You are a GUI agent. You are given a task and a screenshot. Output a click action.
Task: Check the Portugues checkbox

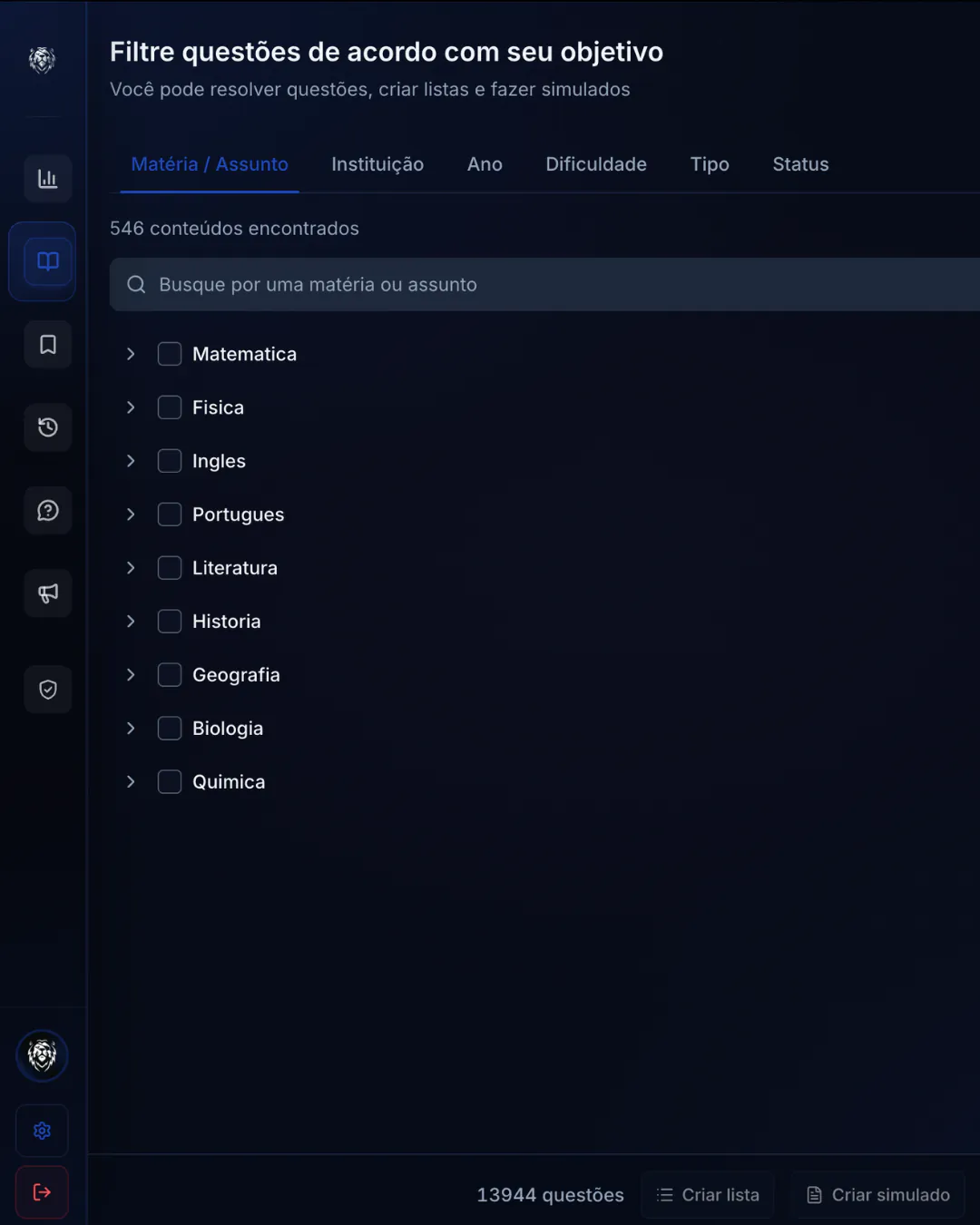click(x=170, y=514)
